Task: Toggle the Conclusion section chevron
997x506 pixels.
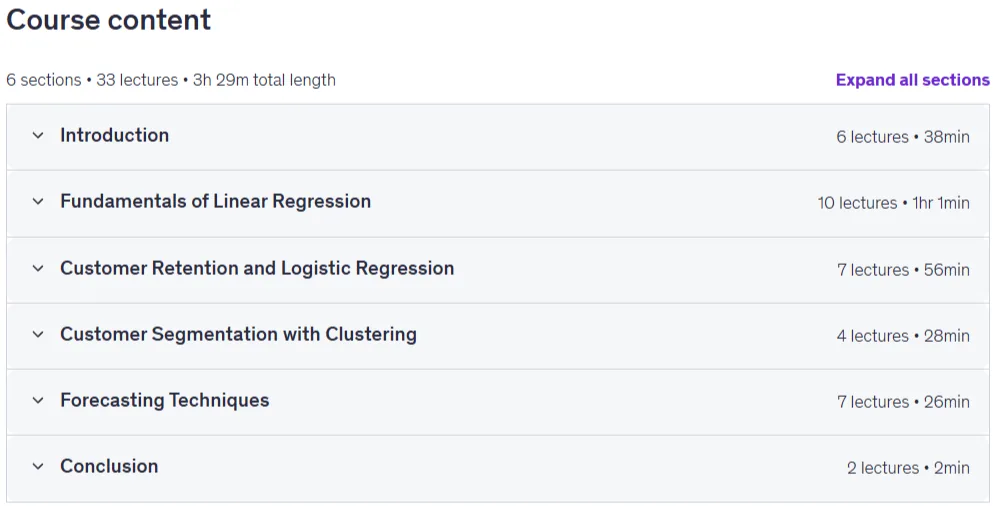Action: click(x=38, y=467)
